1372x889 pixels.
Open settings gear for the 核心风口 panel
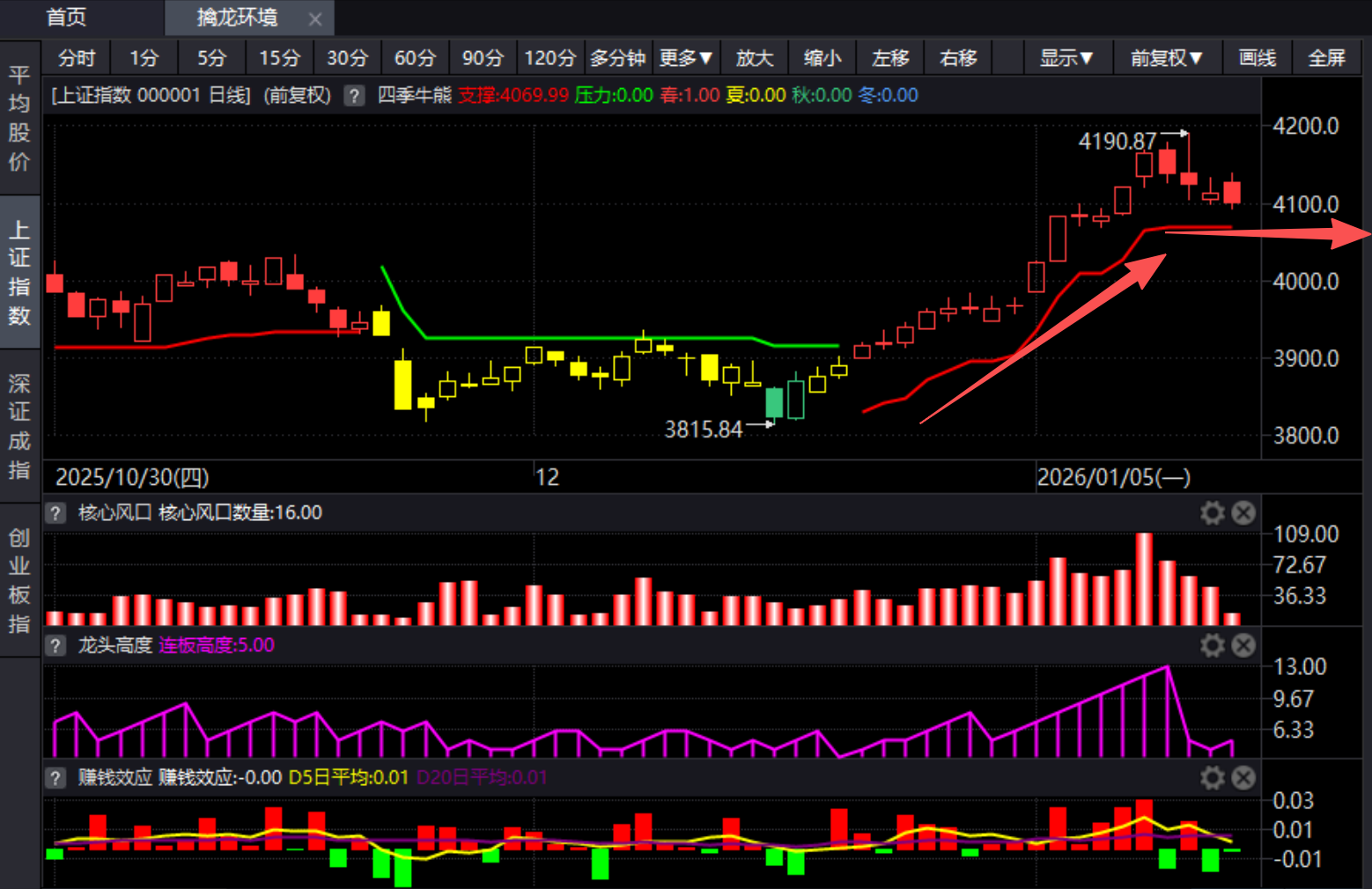coord(1213,513)
